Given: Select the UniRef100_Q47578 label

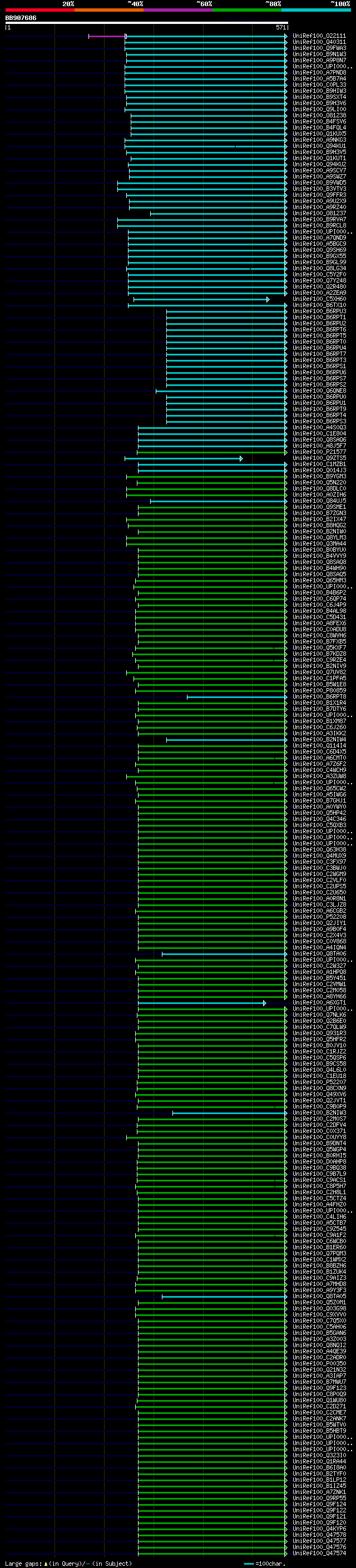Looking at the screenshot, I should (319, 1535).
